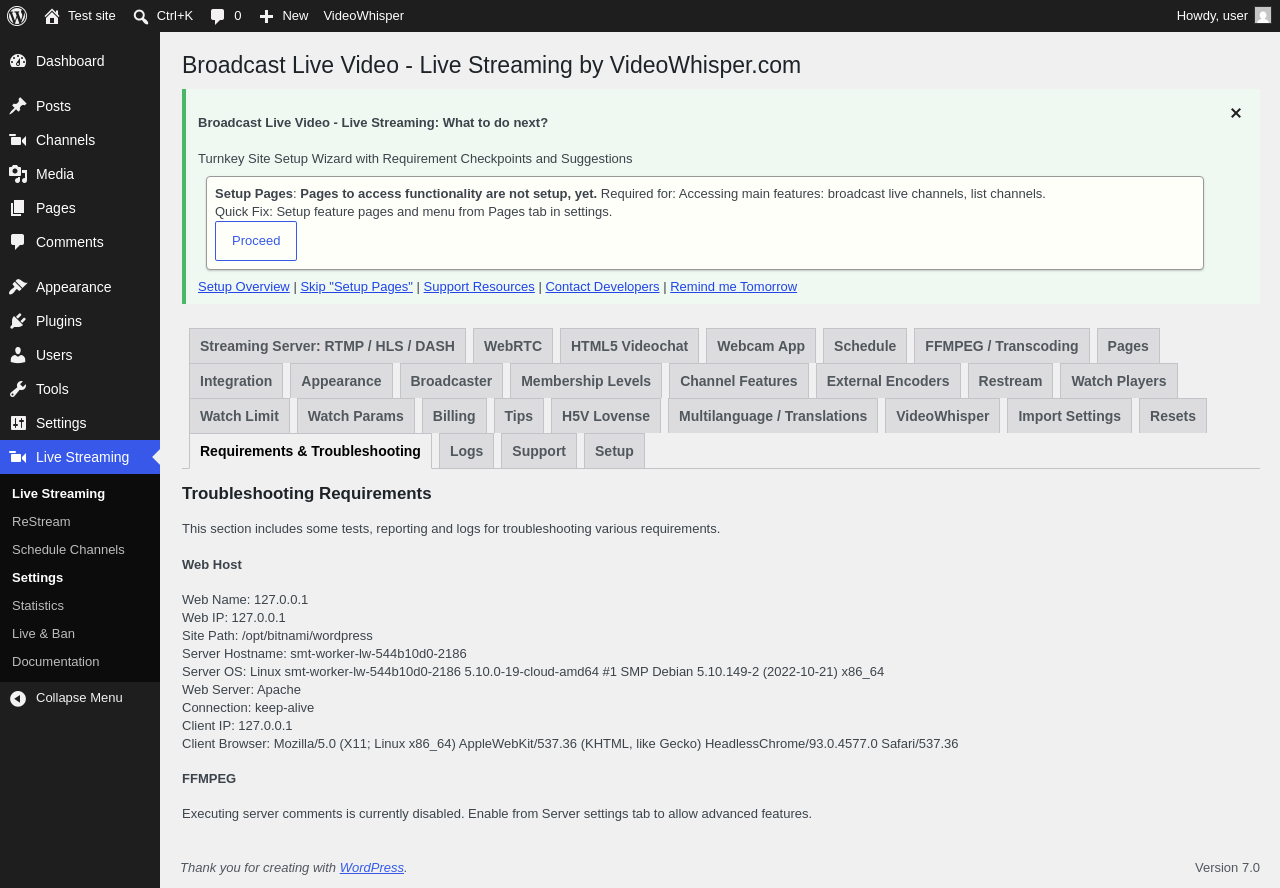1280x888 pixels.
Task: Click the Media library icon
Action: tap(18, 174)
